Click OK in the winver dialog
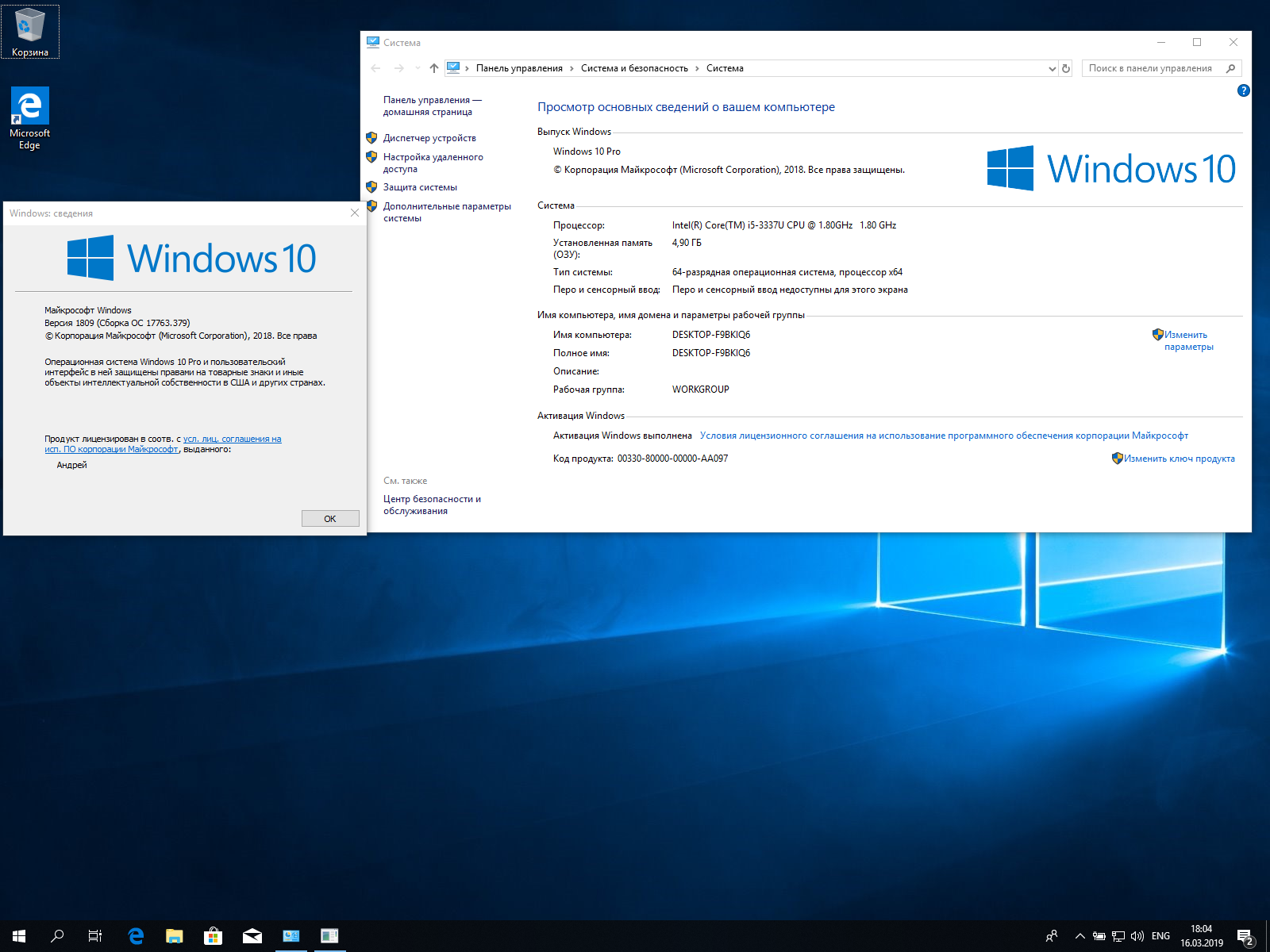Image resolution: width=1270 pixels, height=952 pixels. (x=330, y=519)
